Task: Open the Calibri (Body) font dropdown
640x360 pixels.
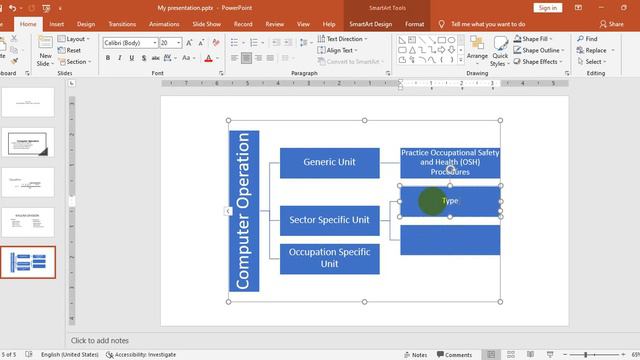Action: 155,42
